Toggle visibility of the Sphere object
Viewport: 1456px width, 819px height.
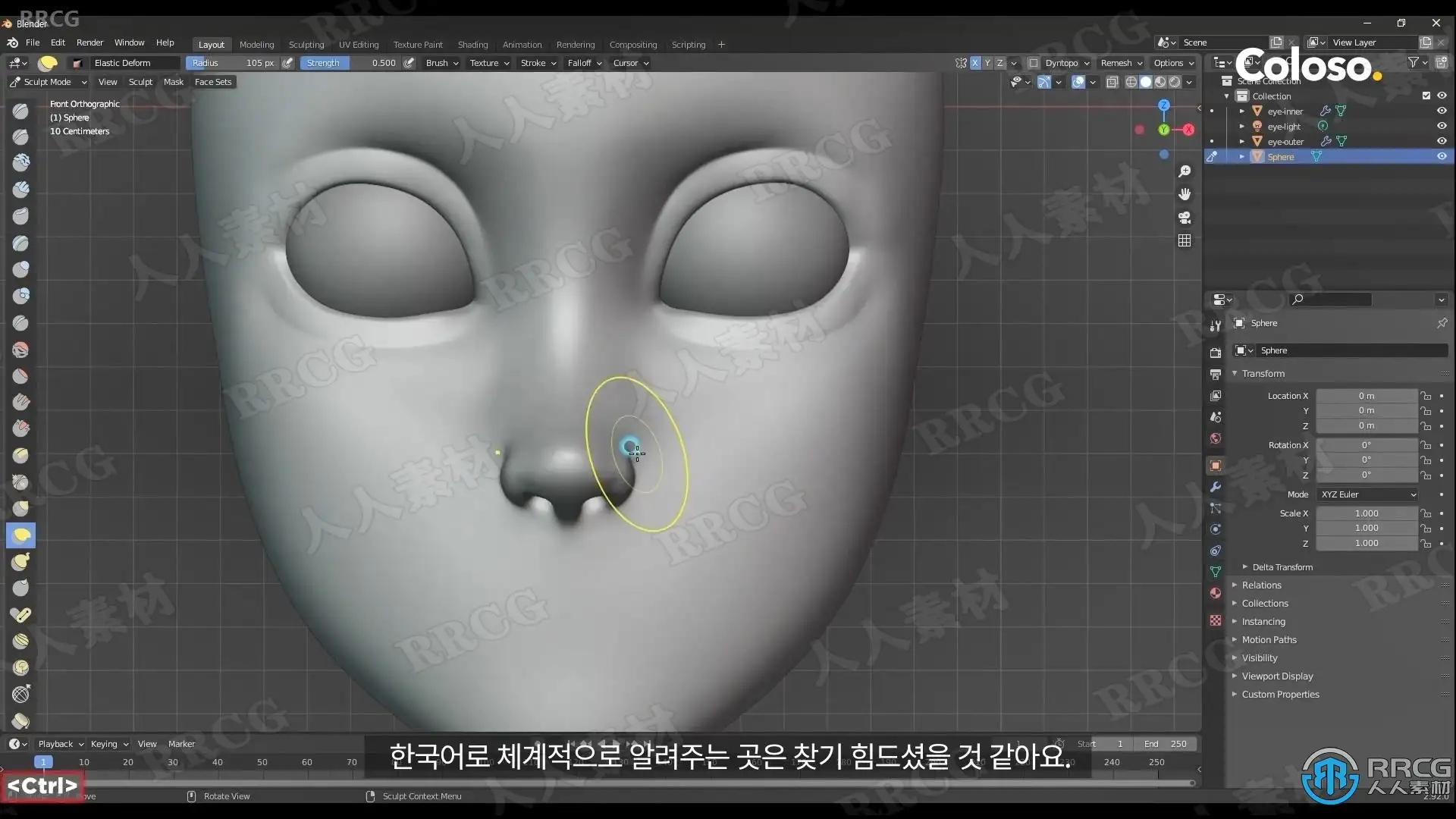[x=1442, y=156]
